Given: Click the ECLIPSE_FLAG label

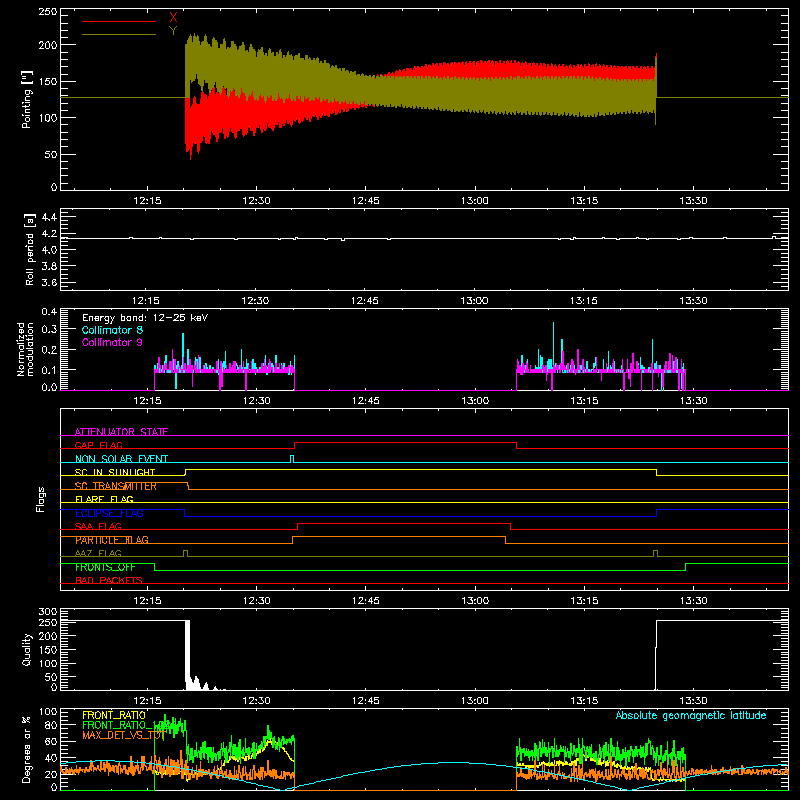Looking at the screenshot, I should [109, 513].
